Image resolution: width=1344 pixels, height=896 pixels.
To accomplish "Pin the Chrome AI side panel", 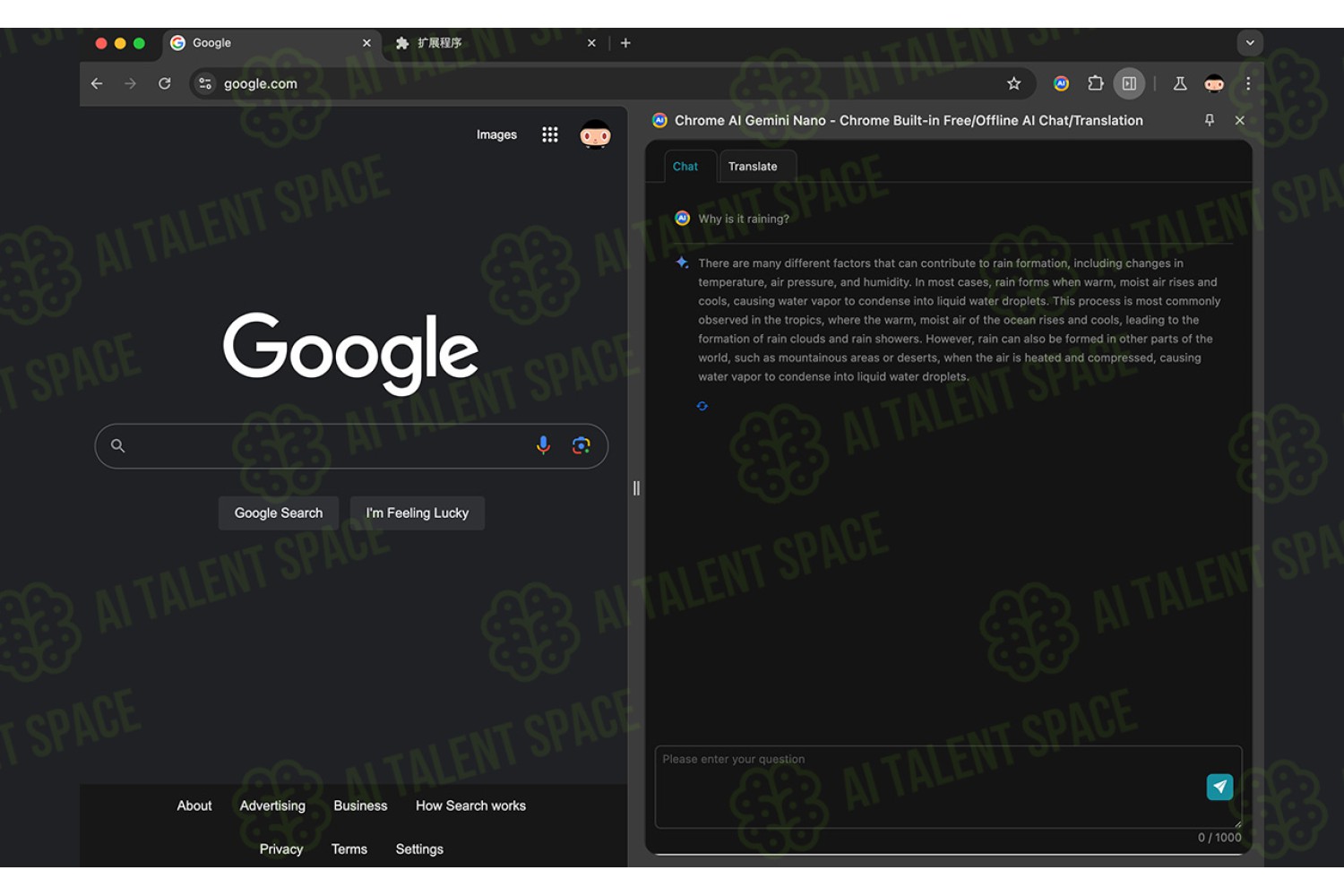I will point(1210,120).
